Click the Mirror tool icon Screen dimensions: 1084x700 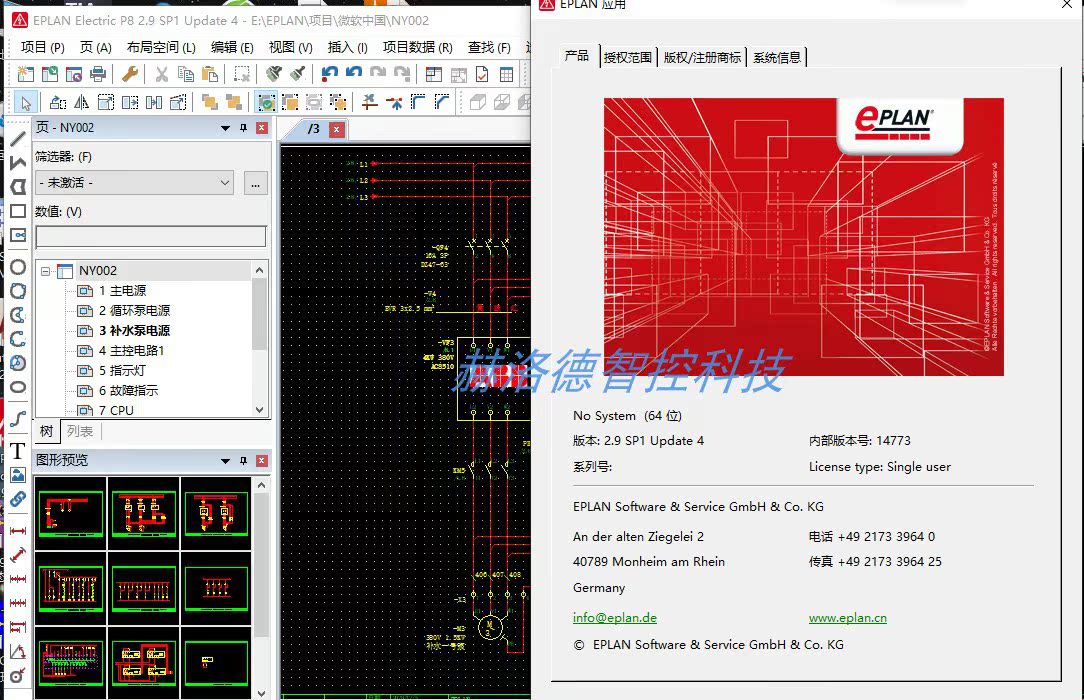click(82, 103)
